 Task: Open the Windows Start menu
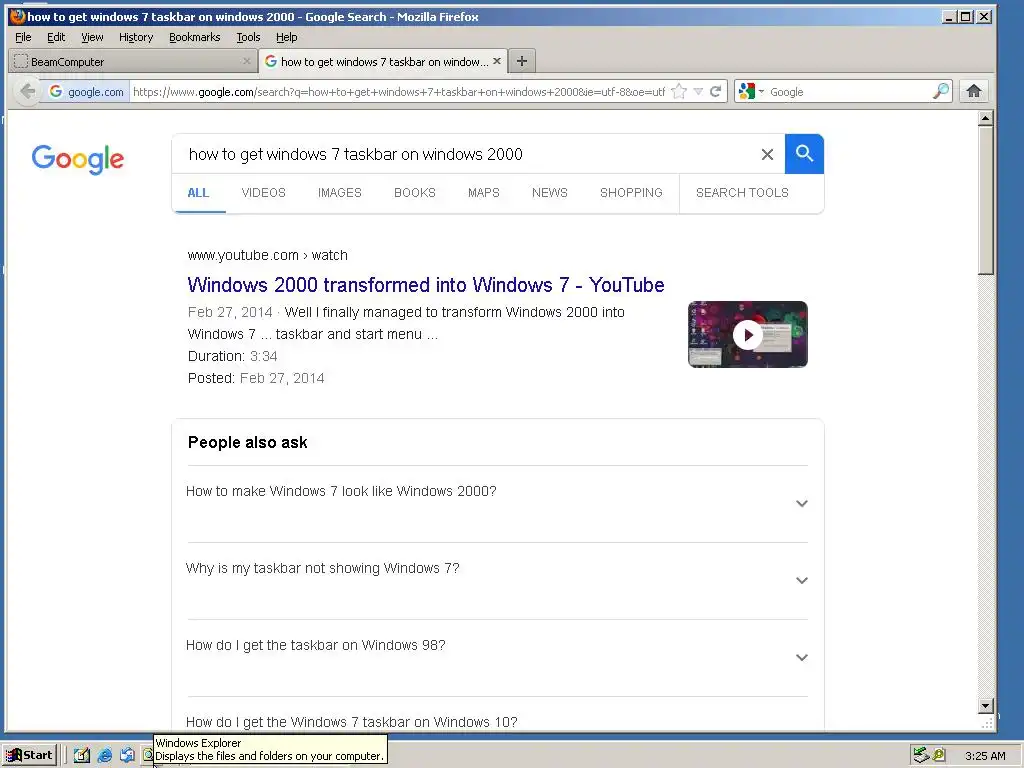tap(30, 755)
